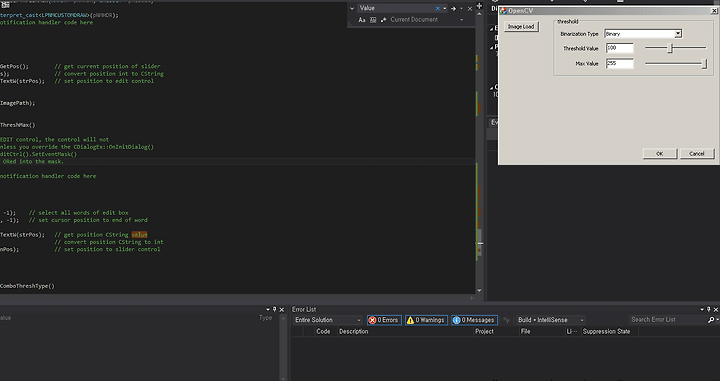Click the comment 'get current position of slider'

click(x=107, y=66)
